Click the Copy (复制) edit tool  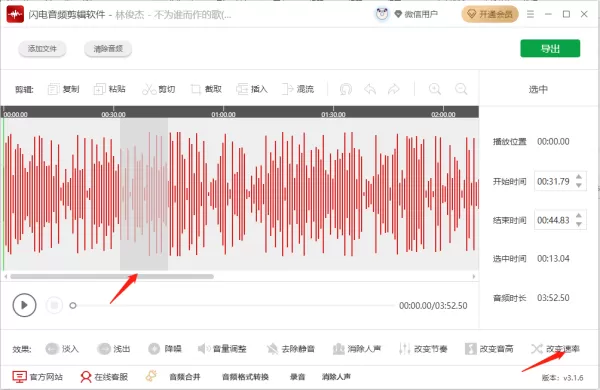[x=64, y=89]
